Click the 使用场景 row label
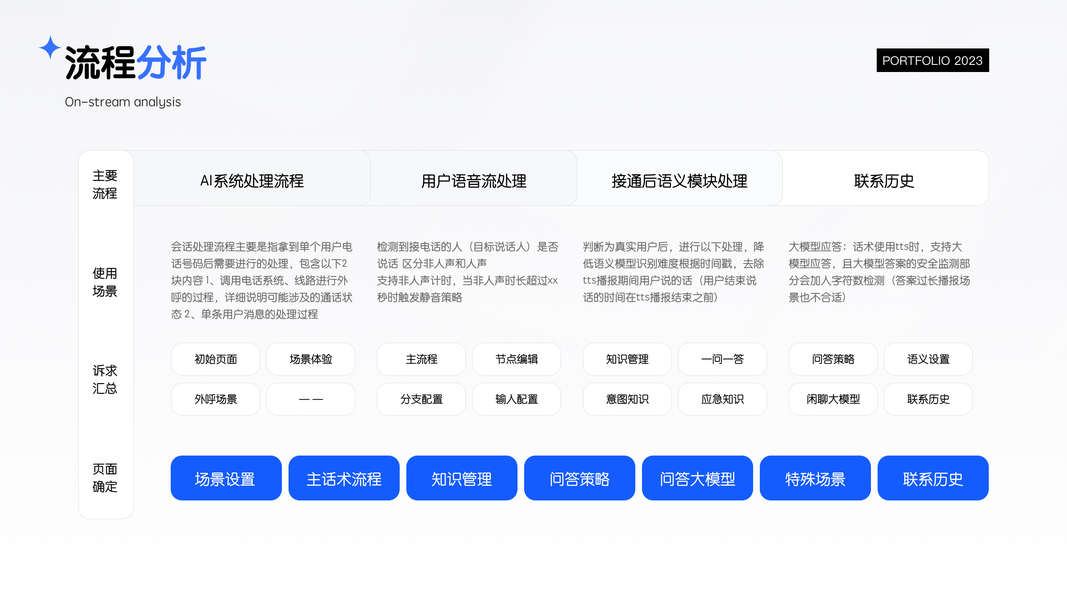This screenshot has height=600, width=1067. (105, 282)
